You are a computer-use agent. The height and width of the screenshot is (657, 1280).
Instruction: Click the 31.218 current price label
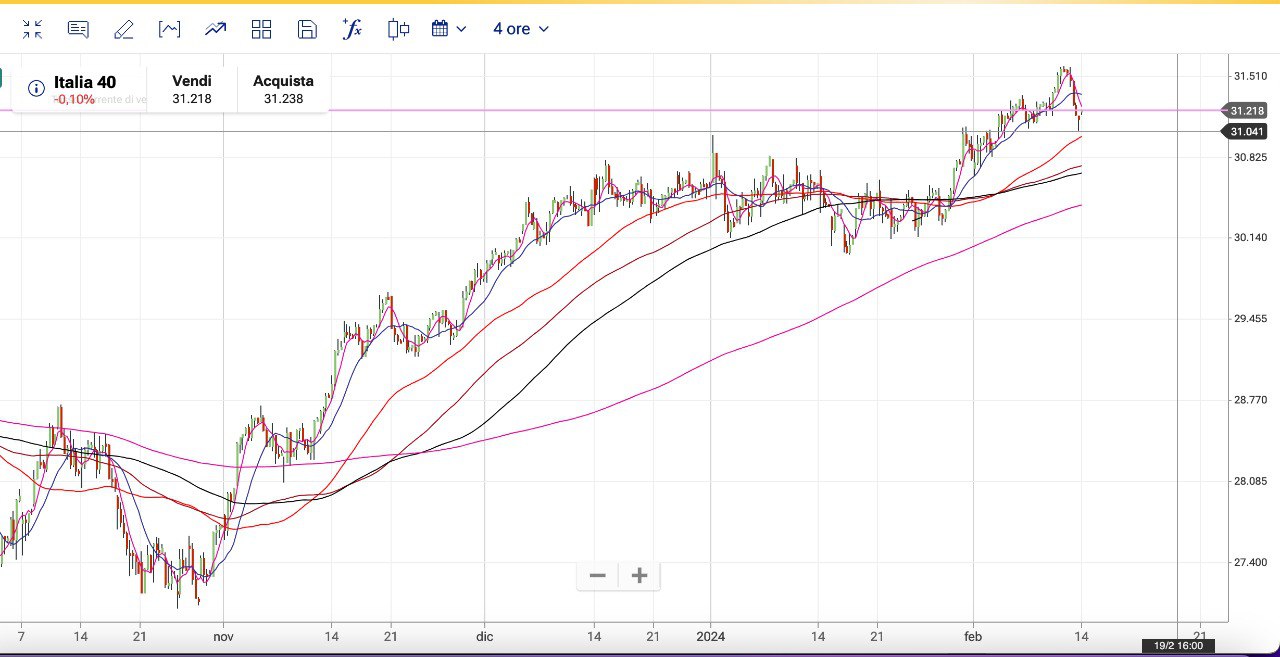click(x=1247, y=111)
